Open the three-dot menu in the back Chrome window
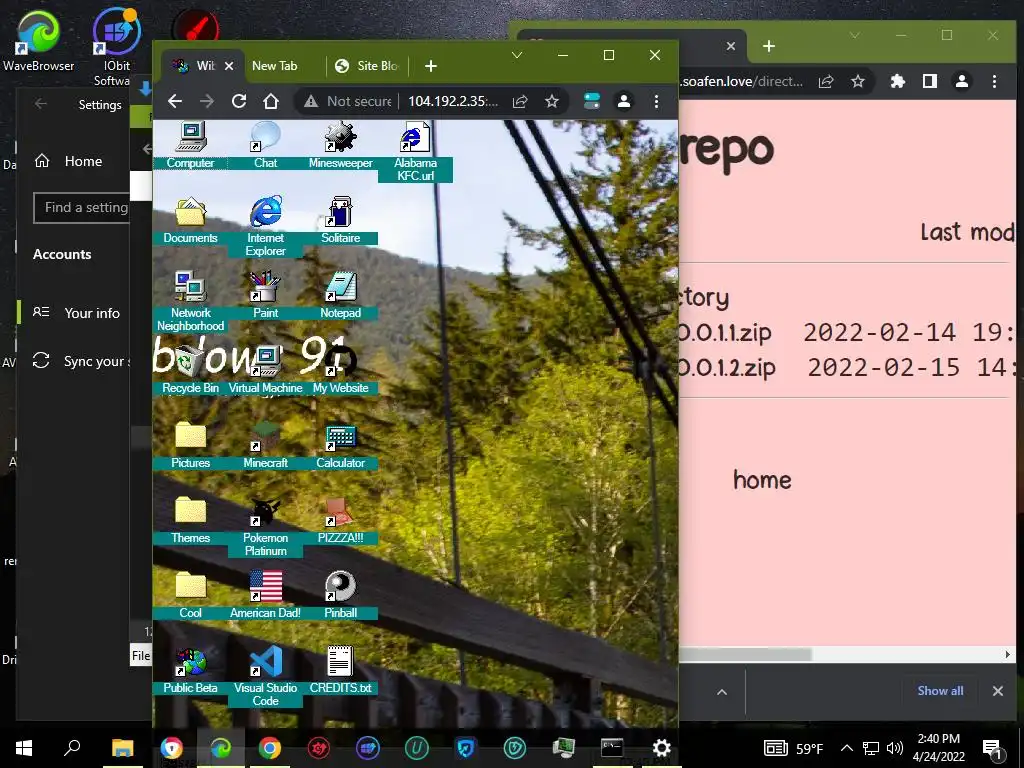 pyautogui.click(x=994, y=81)
